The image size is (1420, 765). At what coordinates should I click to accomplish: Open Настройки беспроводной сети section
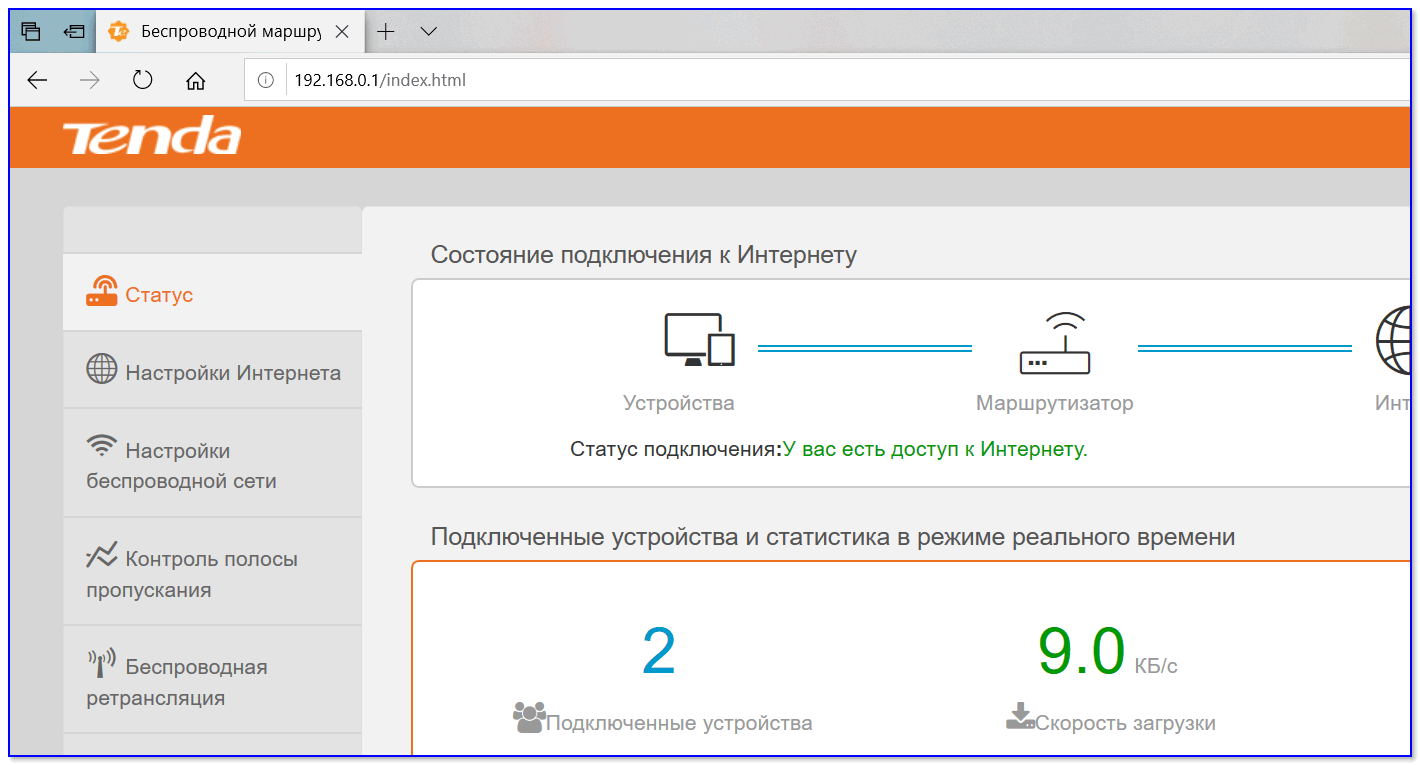point(212,464)
